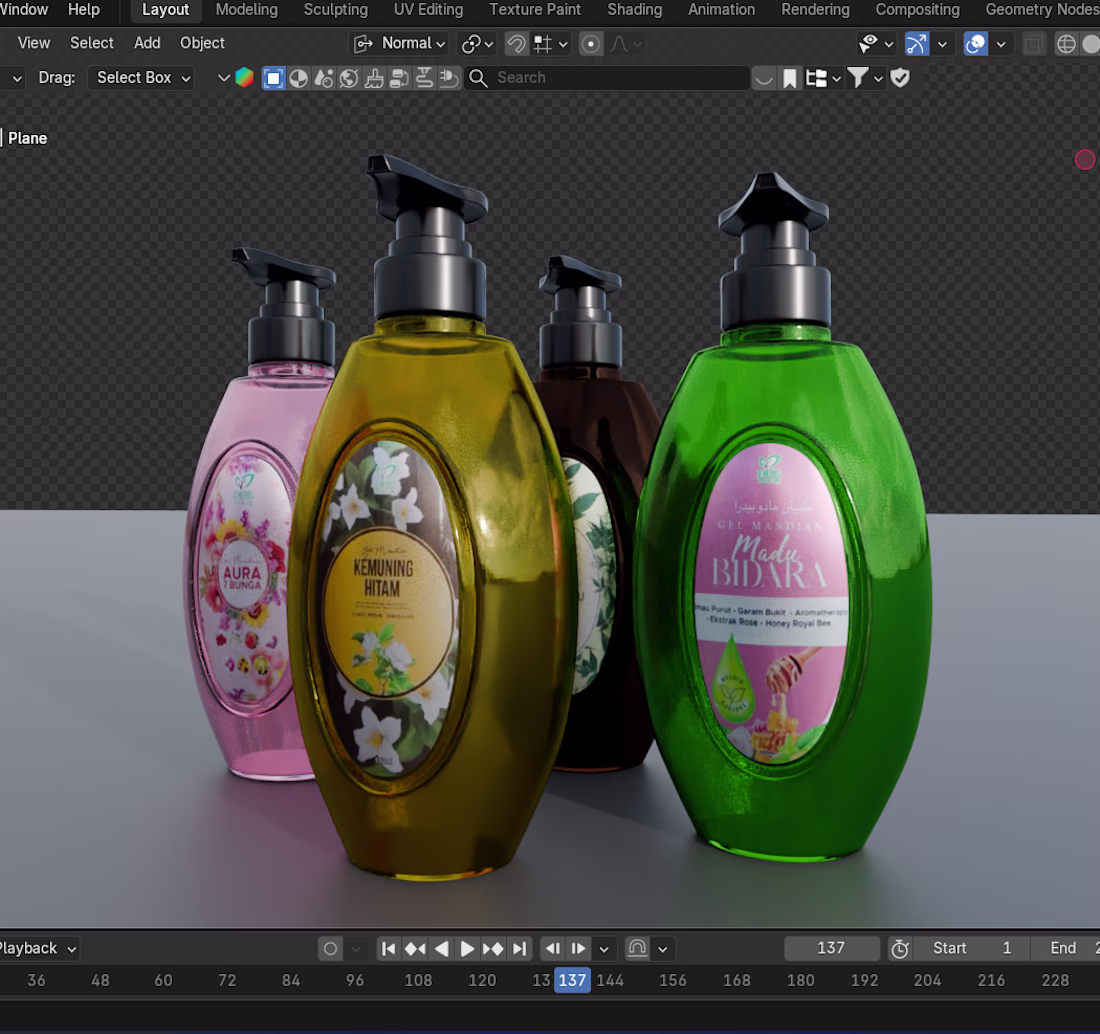The width and height of the screenshot is (1100, 1034).
Task: Click the shield checkmark icon
Action: [x=900, y=78]
